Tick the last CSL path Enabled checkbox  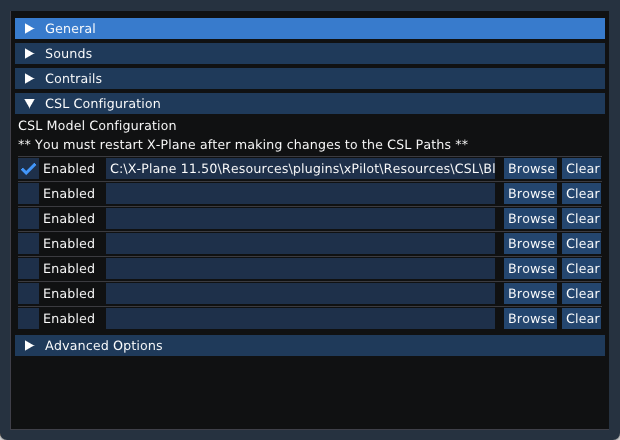[28, 319]
